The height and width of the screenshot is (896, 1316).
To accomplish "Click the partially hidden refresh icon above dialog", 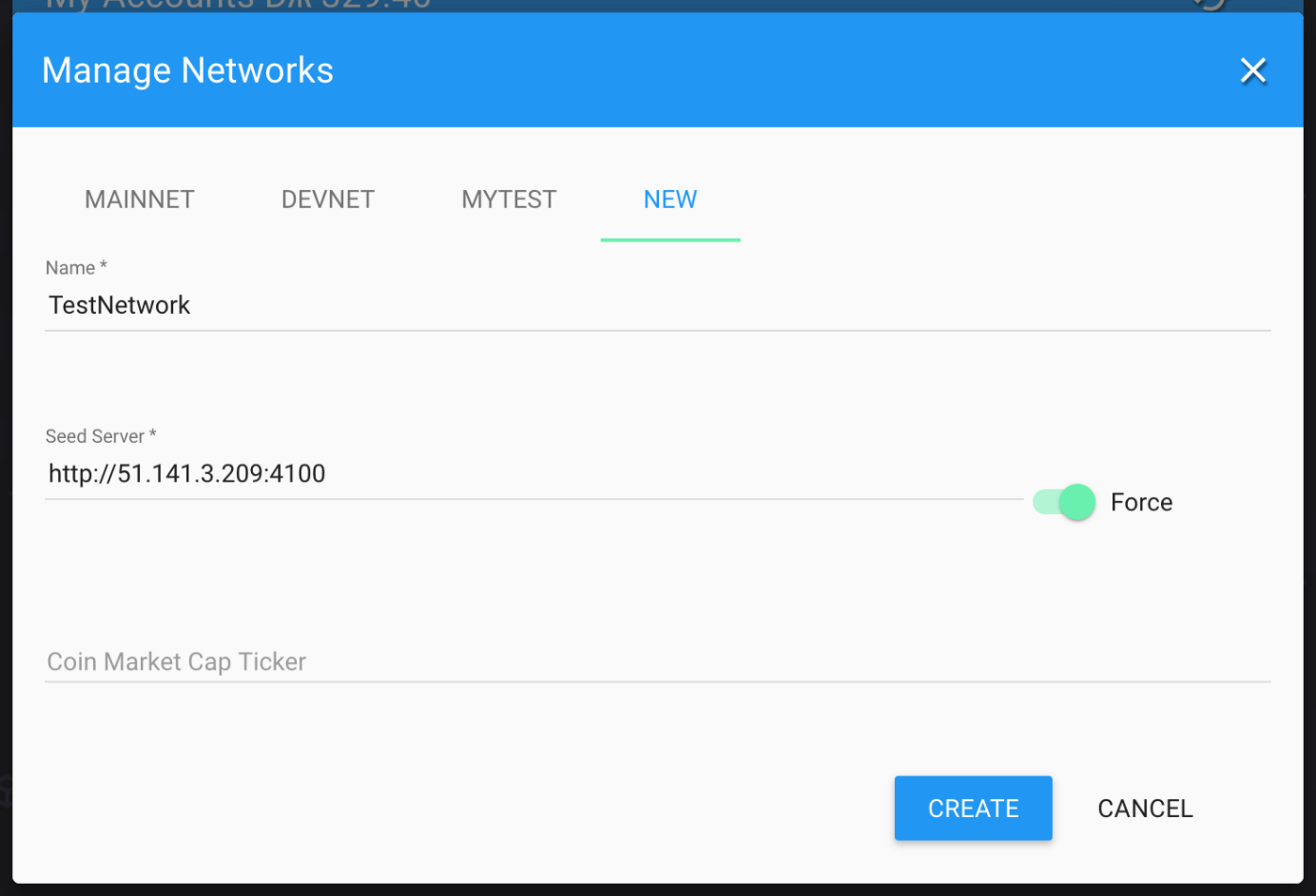I will pyautogui.click(x=1211, y=4).
